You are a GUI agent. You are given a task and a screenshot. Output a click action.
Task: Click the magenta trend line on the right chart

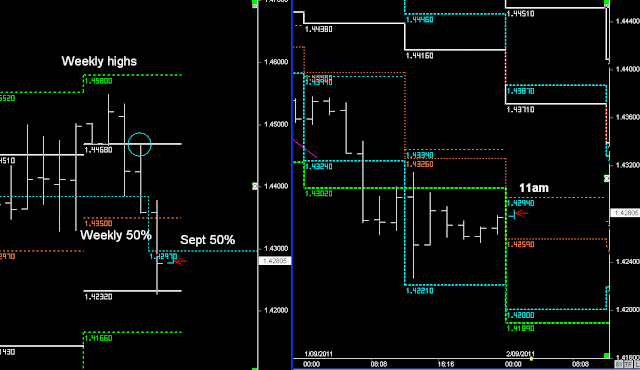click(305, 149)
